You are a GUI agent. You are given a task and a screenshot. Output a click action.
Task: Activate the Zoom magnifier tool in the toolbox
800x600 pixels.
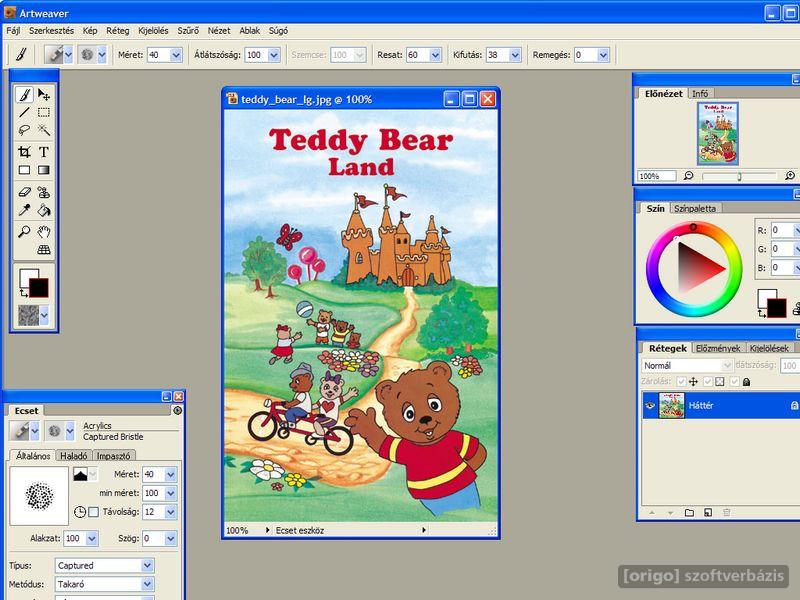(x=24, y=232)
